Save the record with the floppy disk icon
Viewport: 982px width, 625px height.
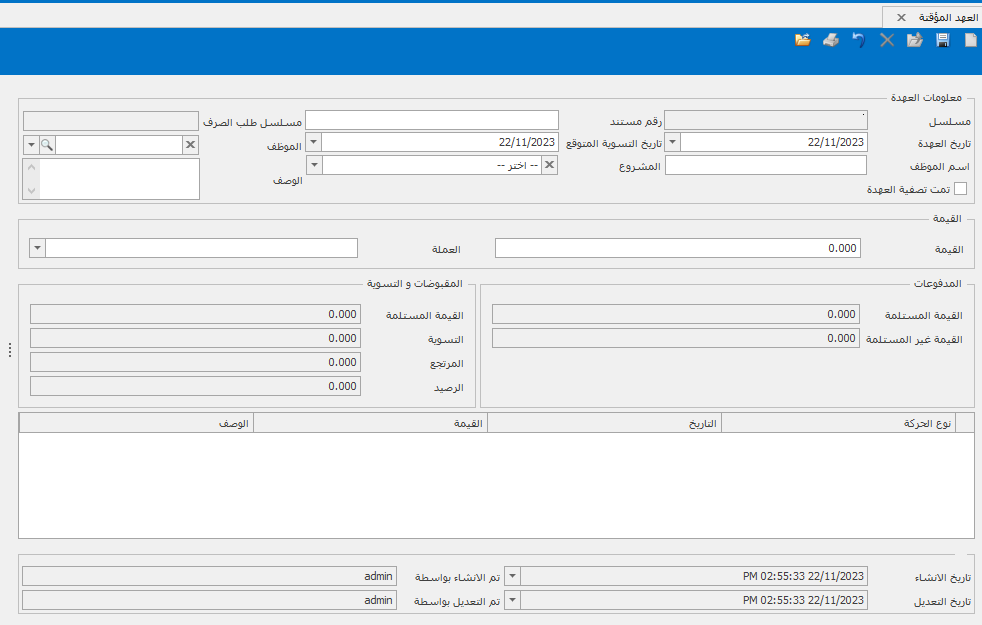(x=942, y=40)
